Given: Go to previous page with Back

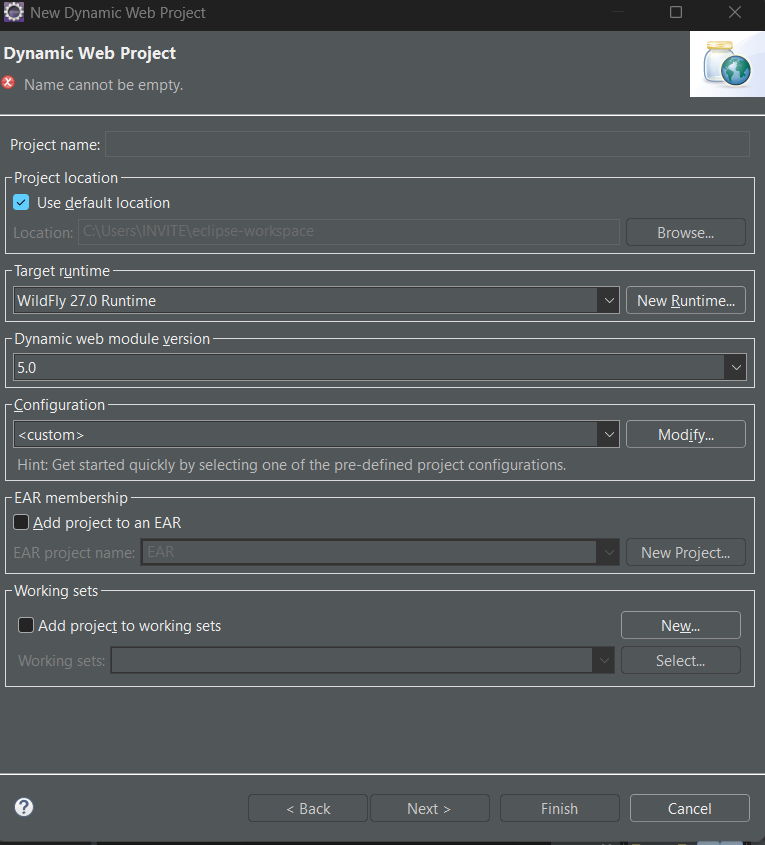Looking at the screenshot, I should [x=308, y=808].
